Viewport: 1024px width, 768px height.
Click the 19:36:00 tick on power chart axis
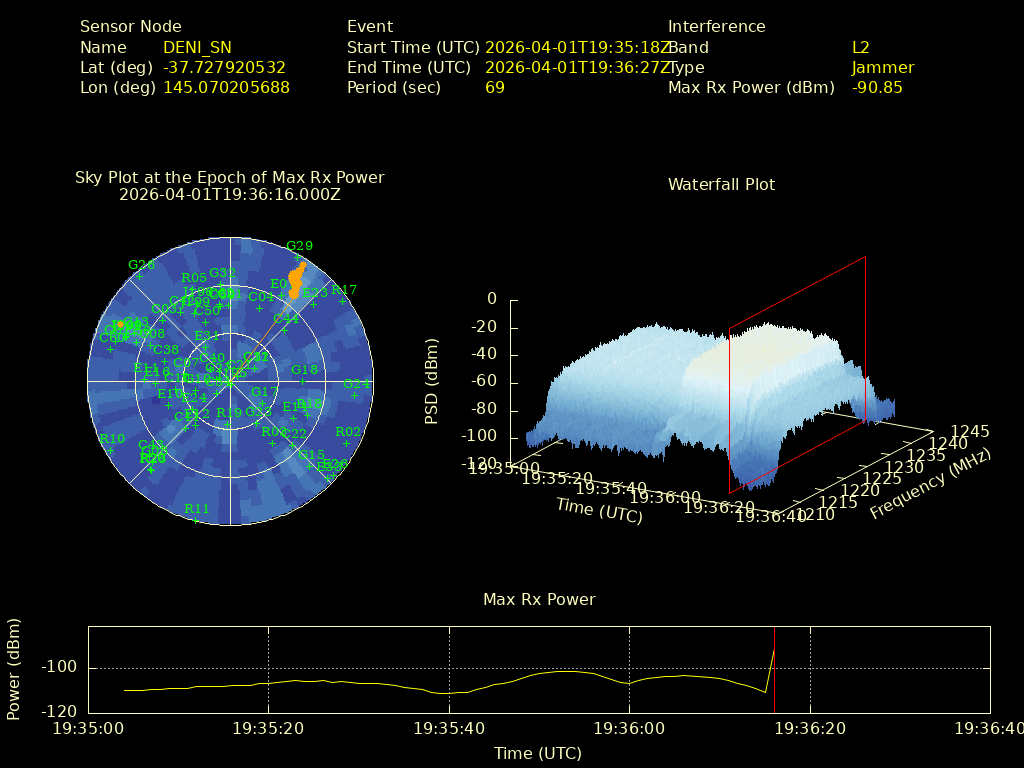[x=629, y=730]
